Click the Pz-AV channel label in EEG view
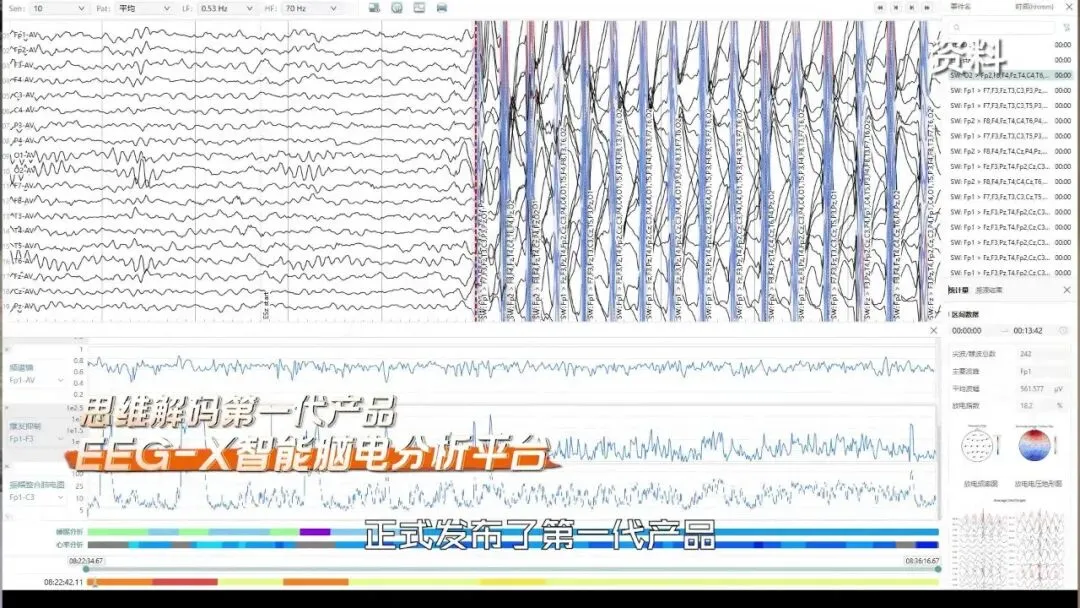This screenshot has height=608, width=1080. click(x=23, y=307)
